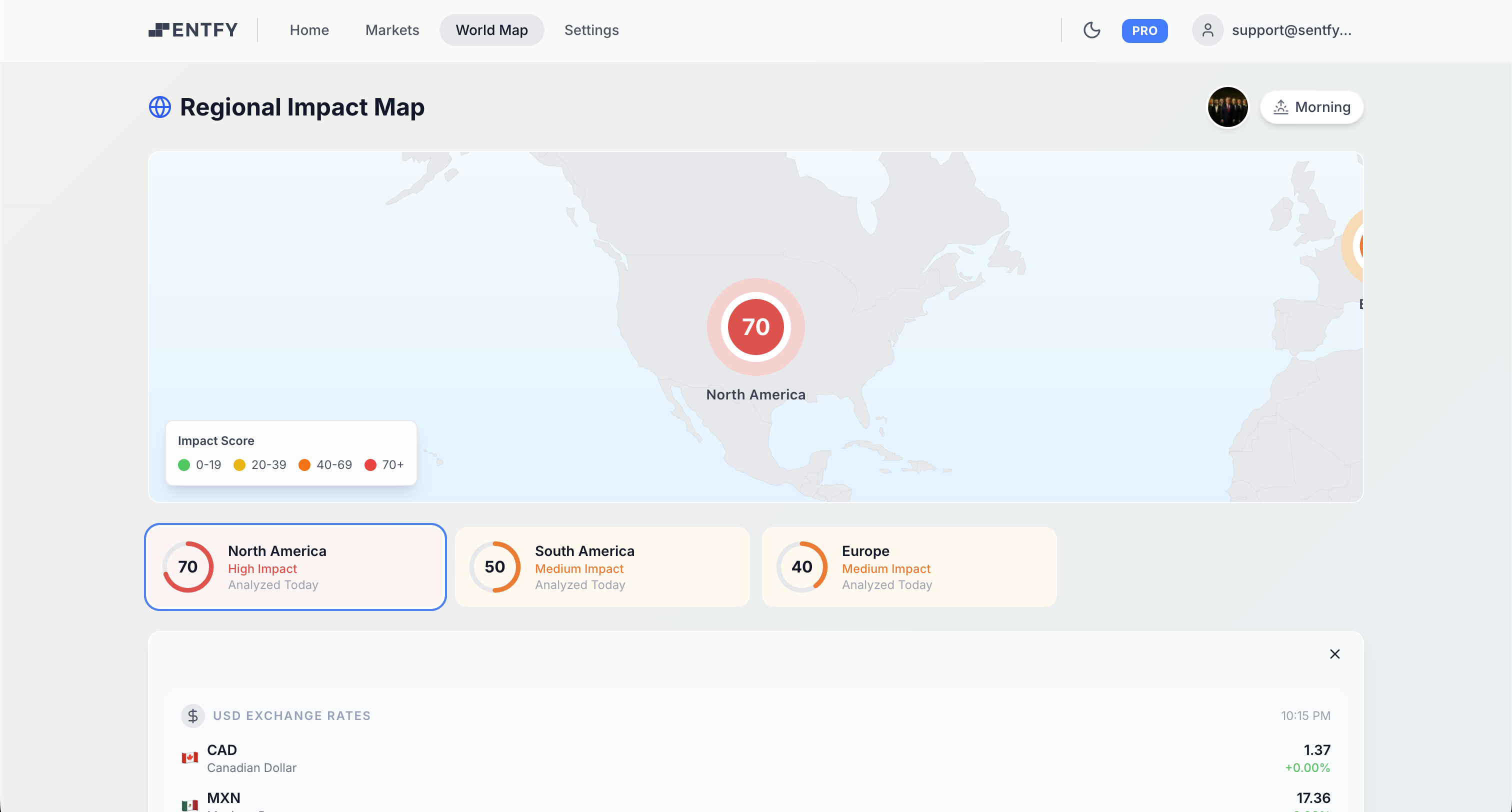
Task: Click the Canadian flag beside CAD
Action: coord(189,757)
